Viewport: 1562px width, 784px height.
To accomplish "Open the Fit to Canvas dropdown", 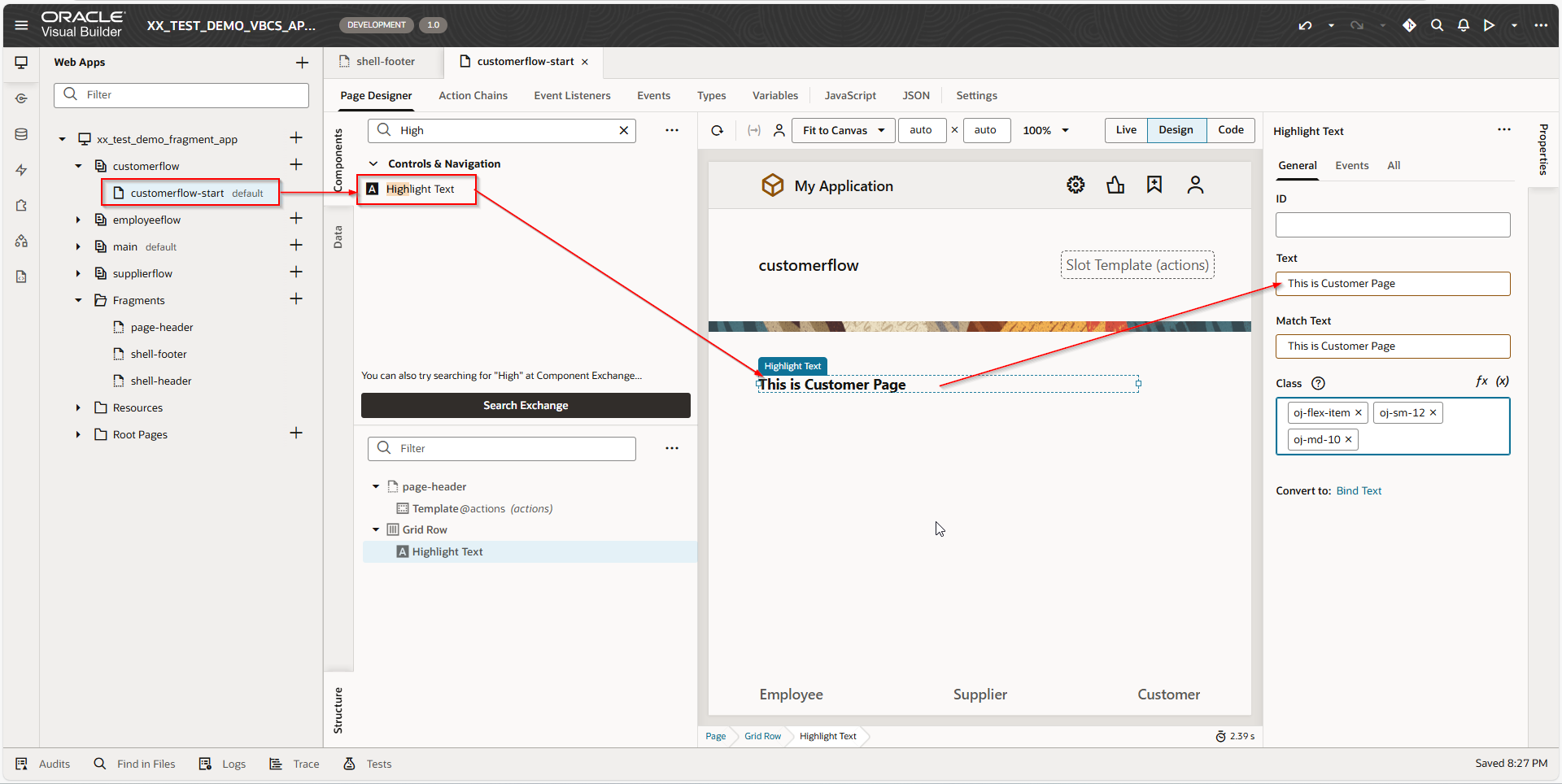I will click(x=843, y=130).
